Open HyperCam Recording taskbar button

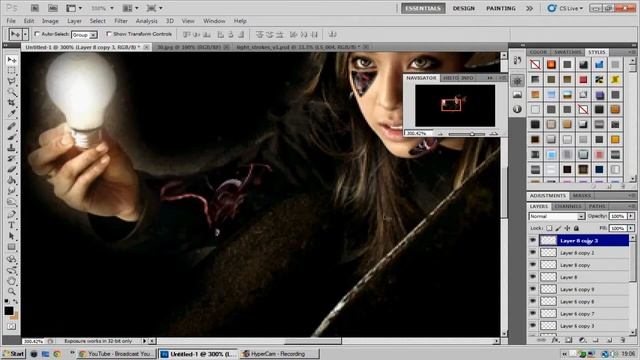(279, 354)
